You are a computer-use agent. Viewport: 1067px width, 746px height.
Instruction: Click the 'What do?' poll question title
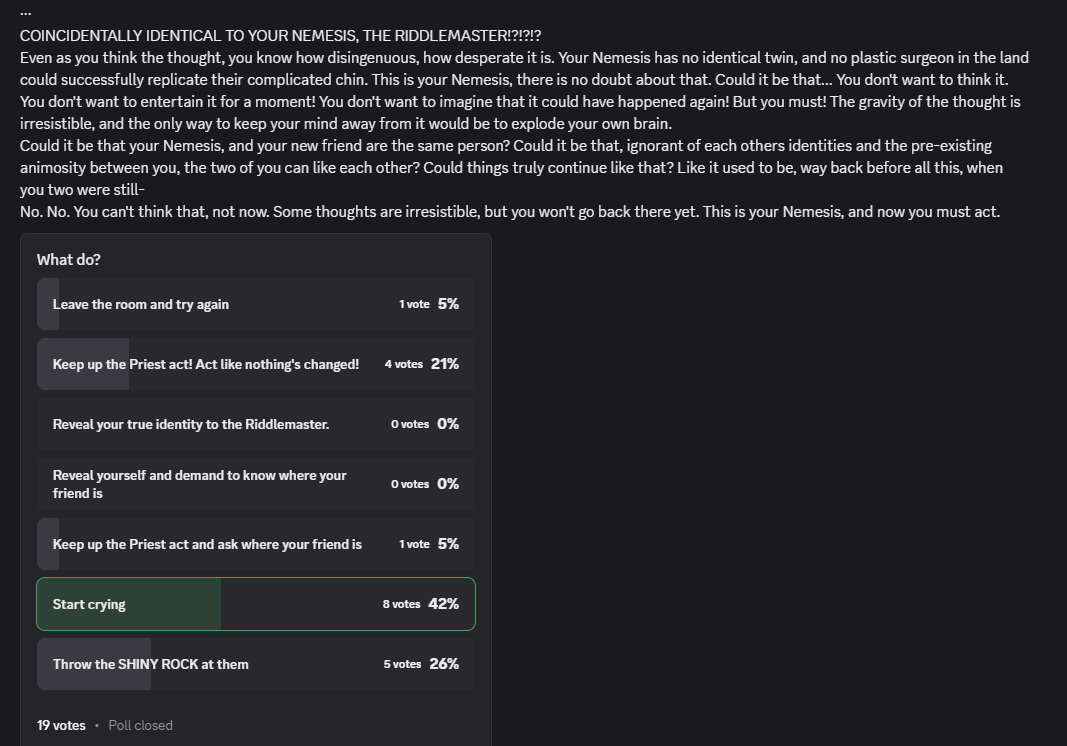(69, 259)
